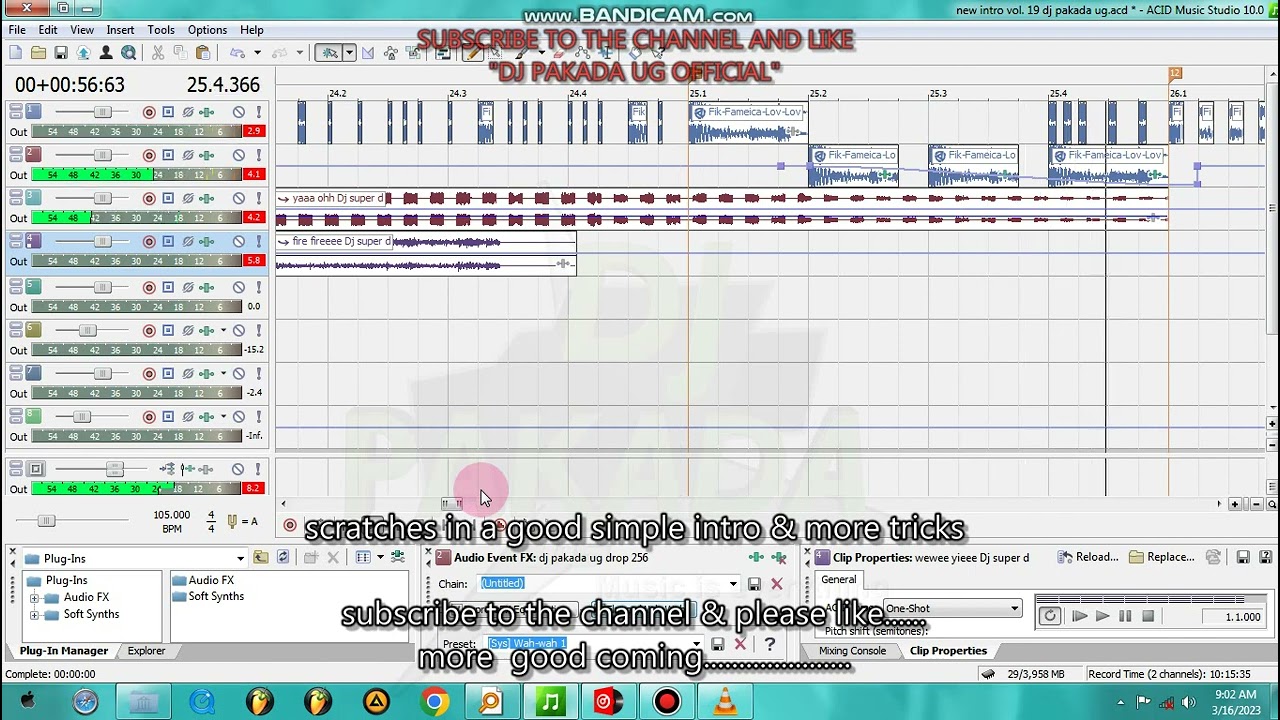
Task: Switch to the Mixing Console tab
Action: 852,651
